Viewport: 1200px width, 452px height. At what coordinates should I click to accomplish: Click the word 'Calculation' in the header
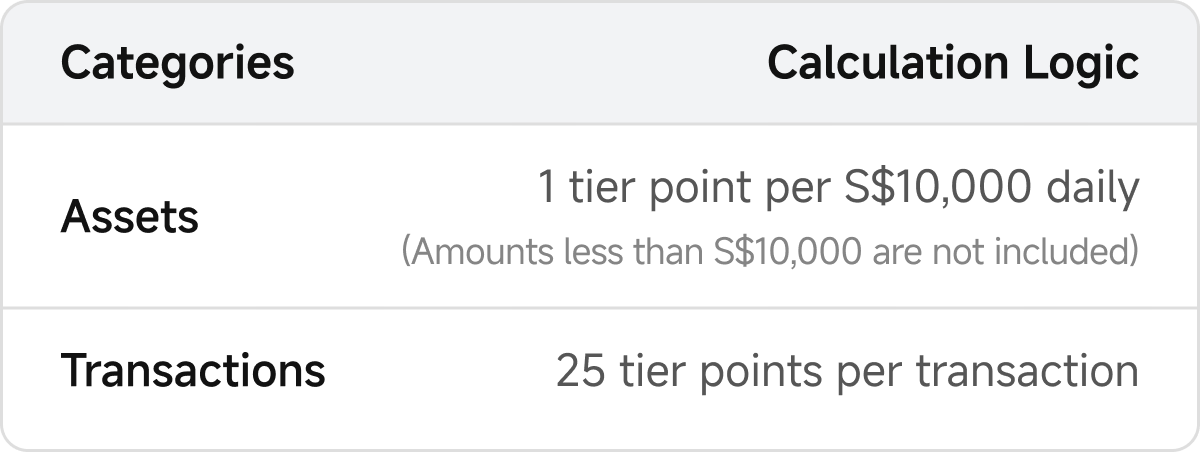click(876, 64)
